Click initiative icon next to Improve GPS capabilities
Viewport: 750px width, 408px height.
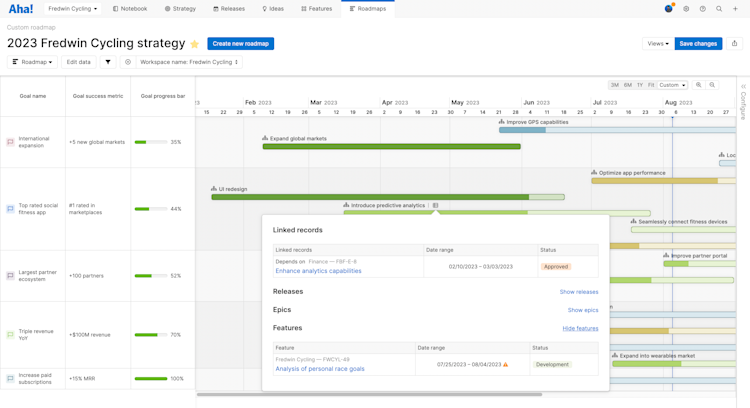tap(502, 122)
